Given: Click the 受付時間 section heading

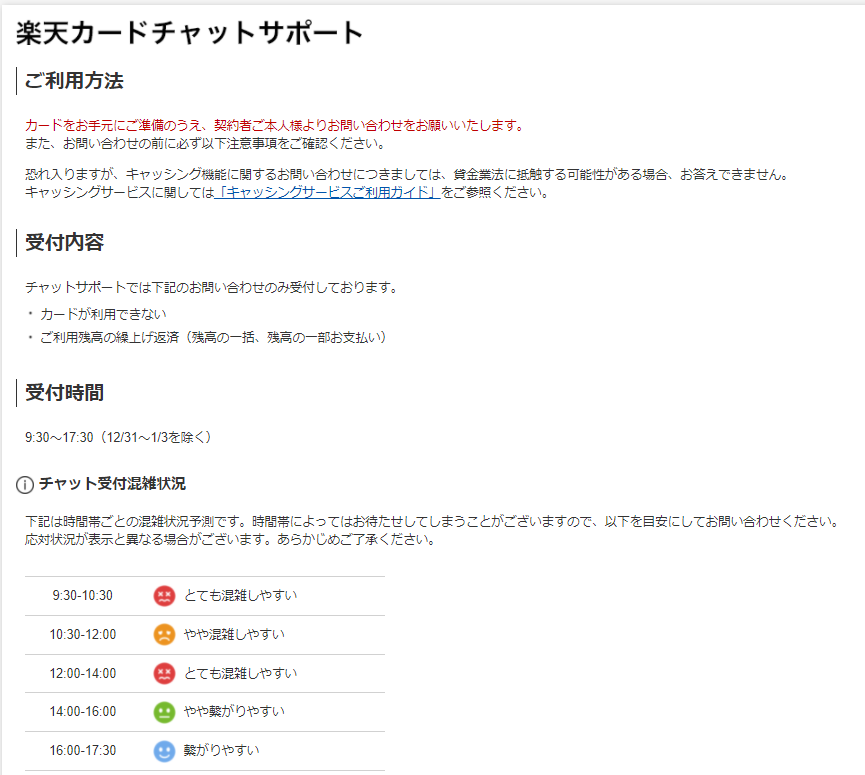Looking at the screenshot, I should click(65, 393).
